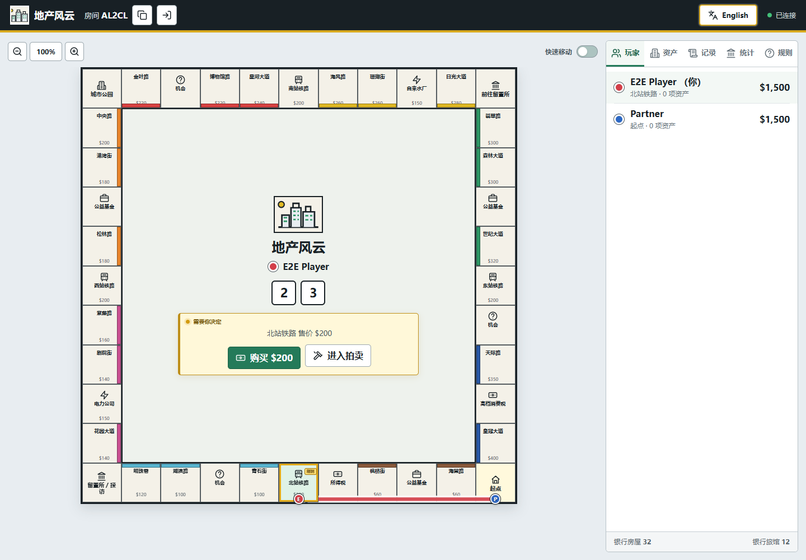This screenshot has width=806, height=560.
Task: Select the 起点 start corner tile
Action: tap(496, 483)
